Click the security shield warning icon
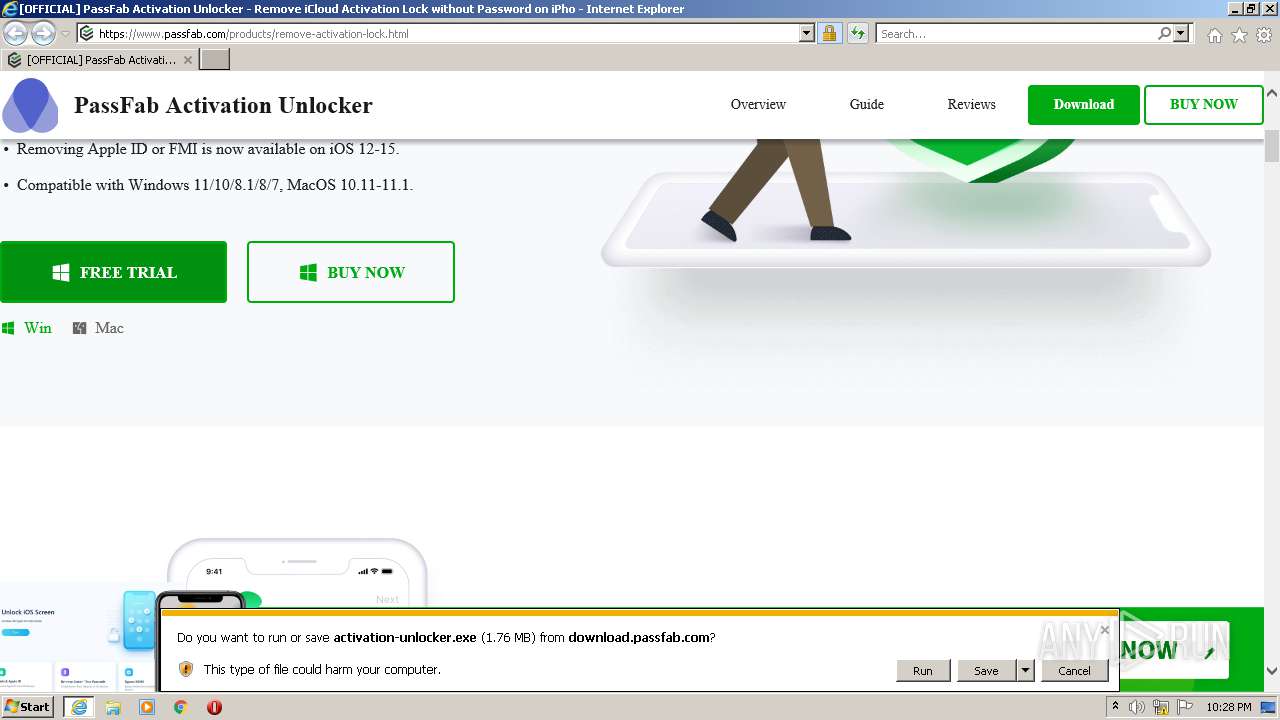Image resolution: width=1280 pixels, height=720 pixels. 185,669
